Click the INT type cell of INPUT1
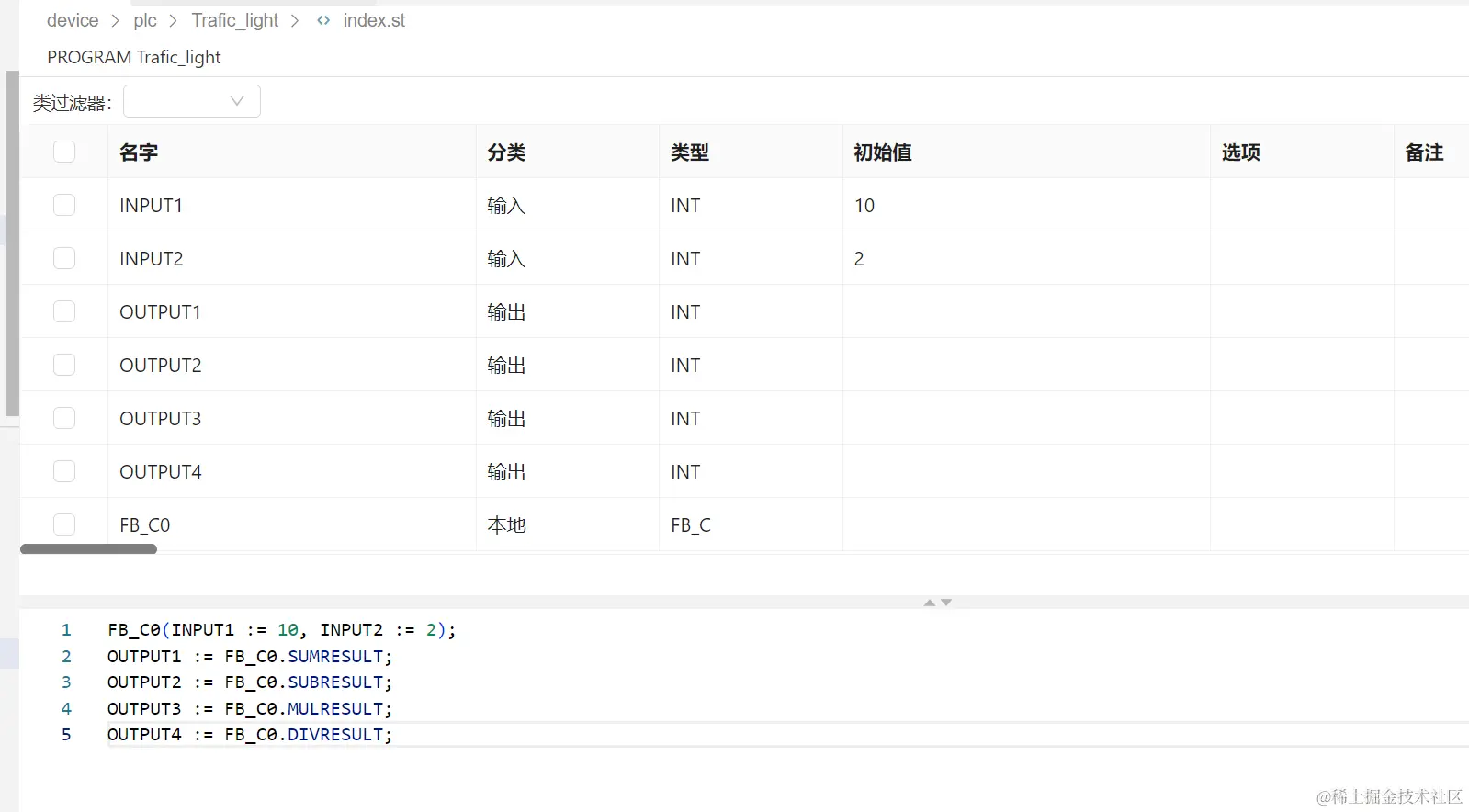Image resolution: width=1469 pixels, height=812 pixels. click(x=751, y=206)
